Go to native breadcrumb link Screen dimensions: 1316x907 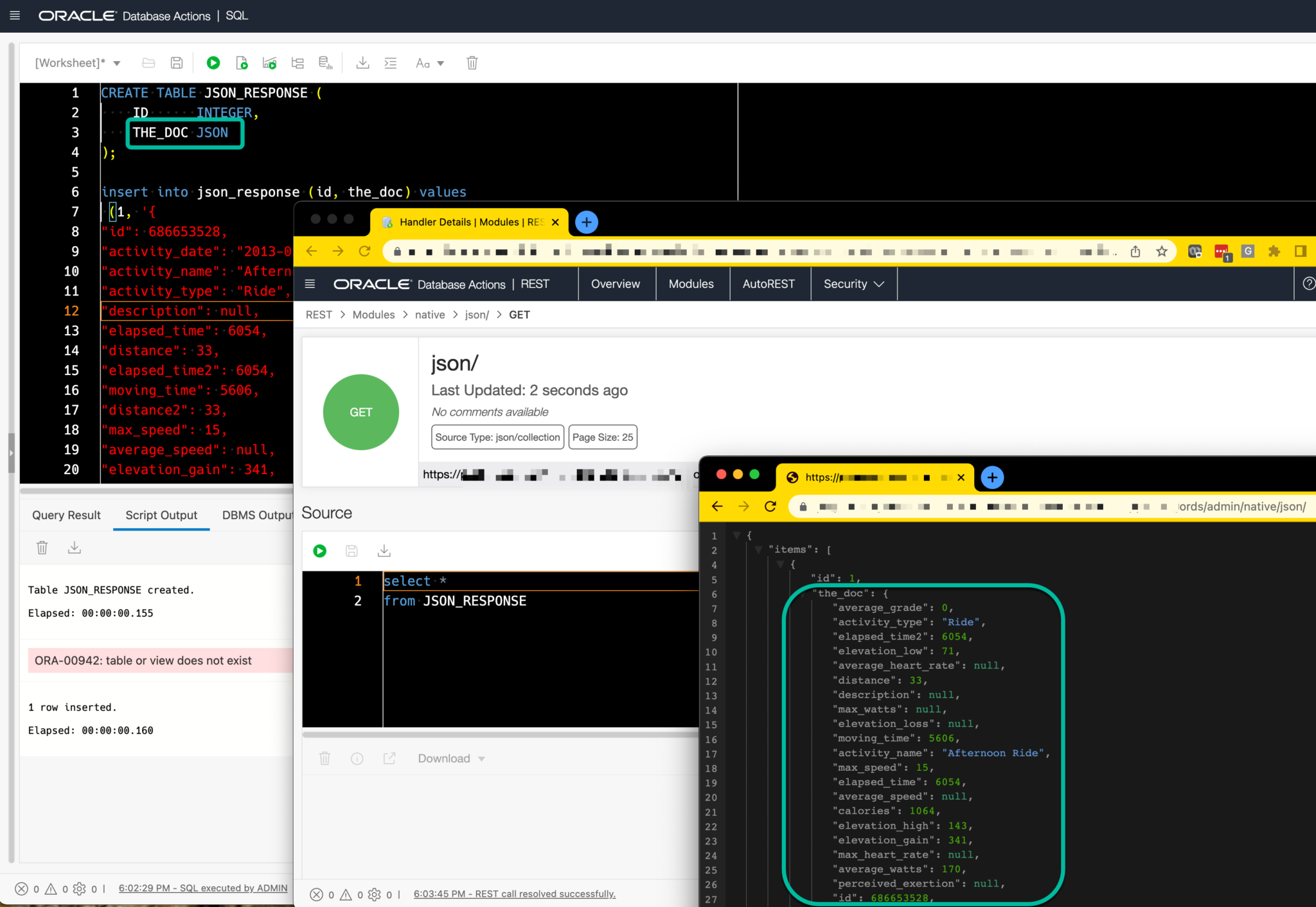pyautogui.click(x=430, y=315)
